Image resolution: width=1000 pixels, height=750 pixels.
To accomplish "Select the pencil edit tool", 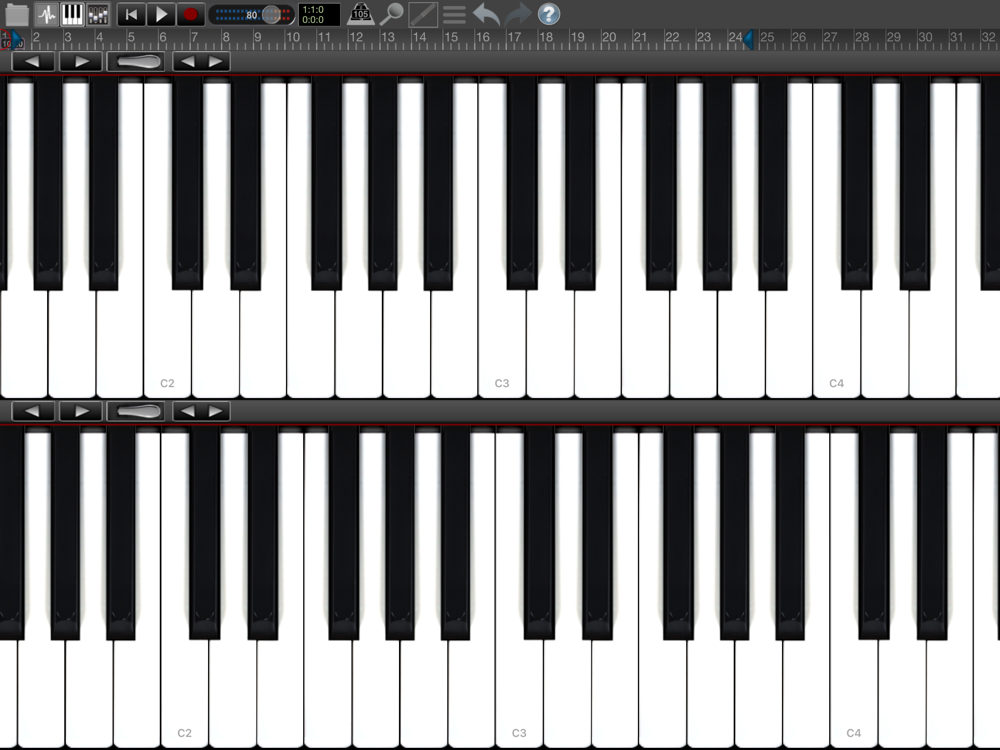I will [422, 14].
